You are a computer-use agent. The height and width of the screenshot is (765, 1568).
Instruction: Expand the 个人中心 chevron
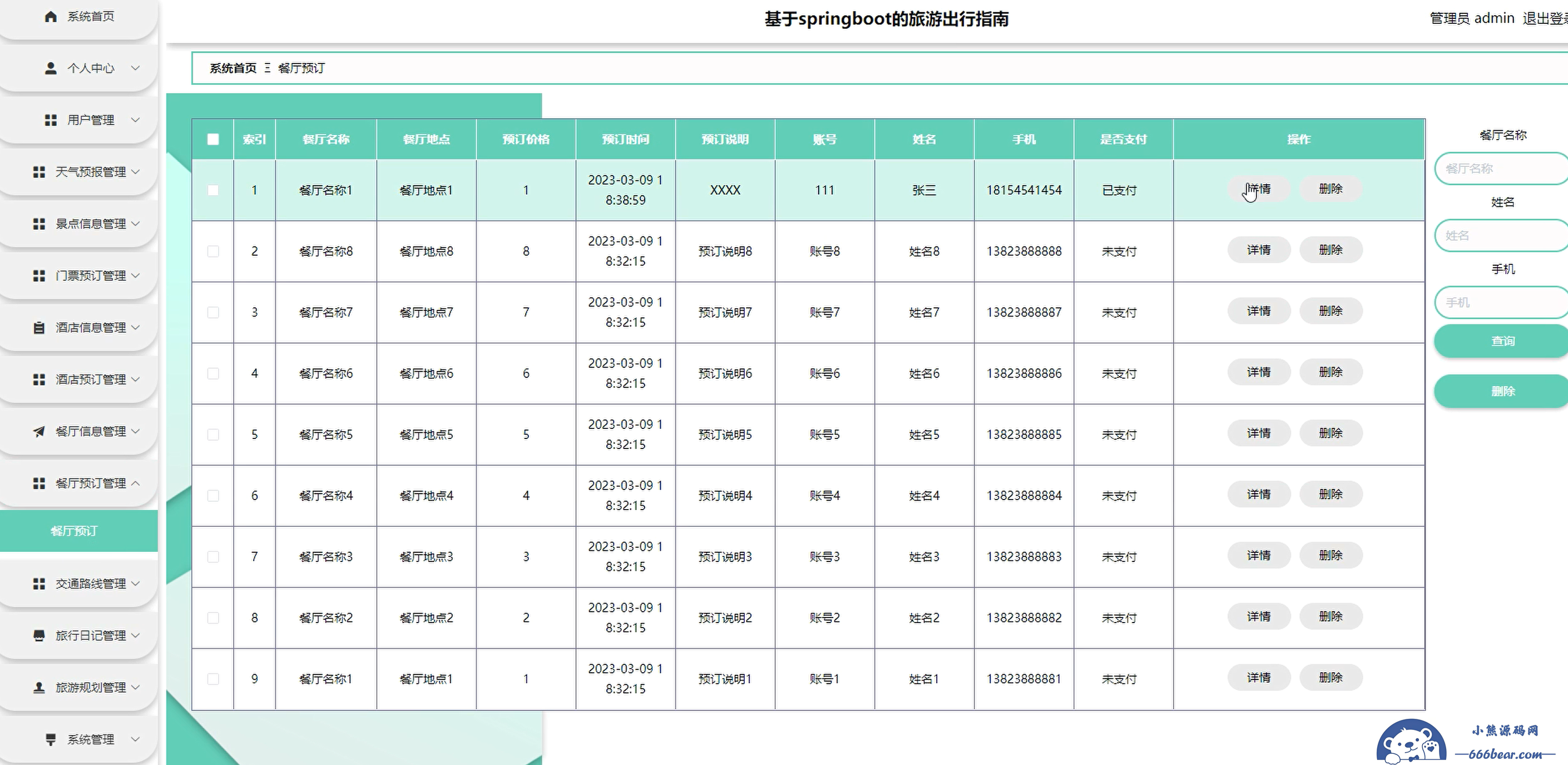136,68
